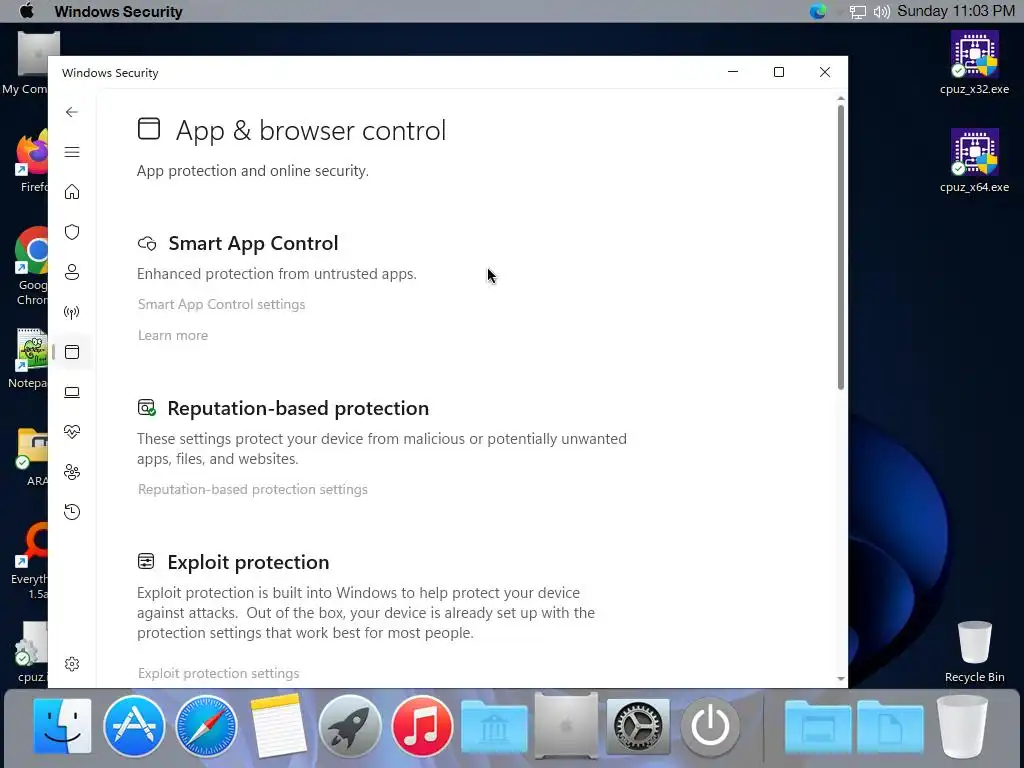Click the volume speaker icon in menu bar
Viewport: 1024px width, 768px height.
click(x=882, y=12)
